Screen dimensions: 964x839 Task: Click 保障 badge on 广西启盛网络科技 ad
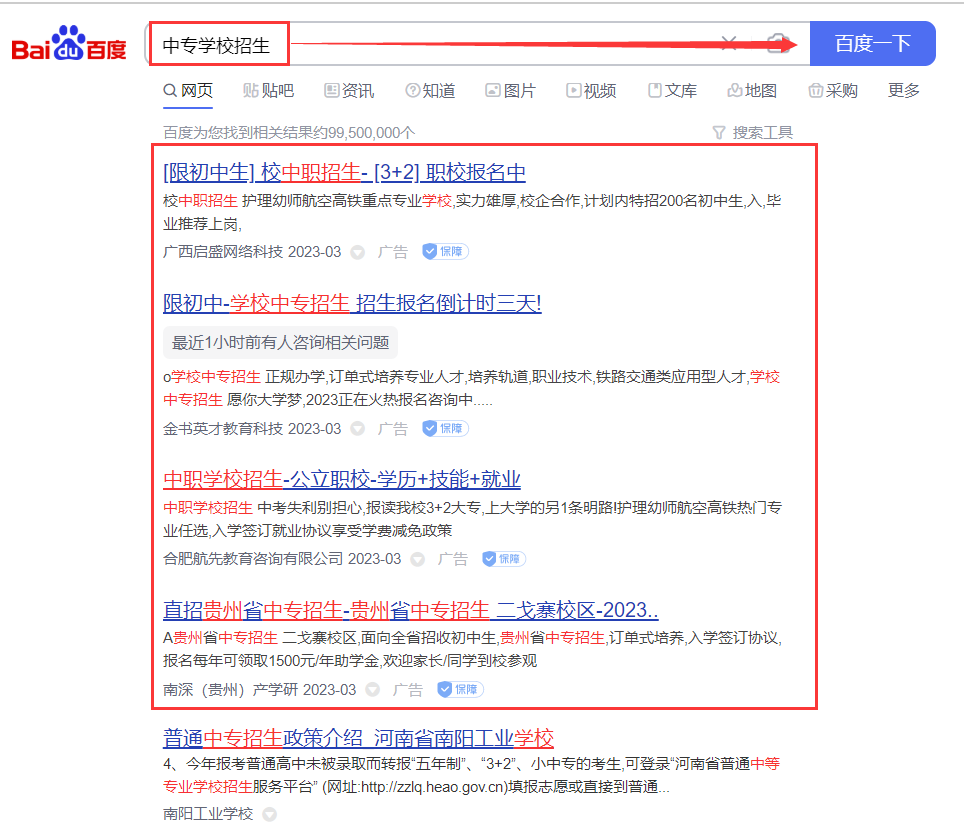[445, 251]
